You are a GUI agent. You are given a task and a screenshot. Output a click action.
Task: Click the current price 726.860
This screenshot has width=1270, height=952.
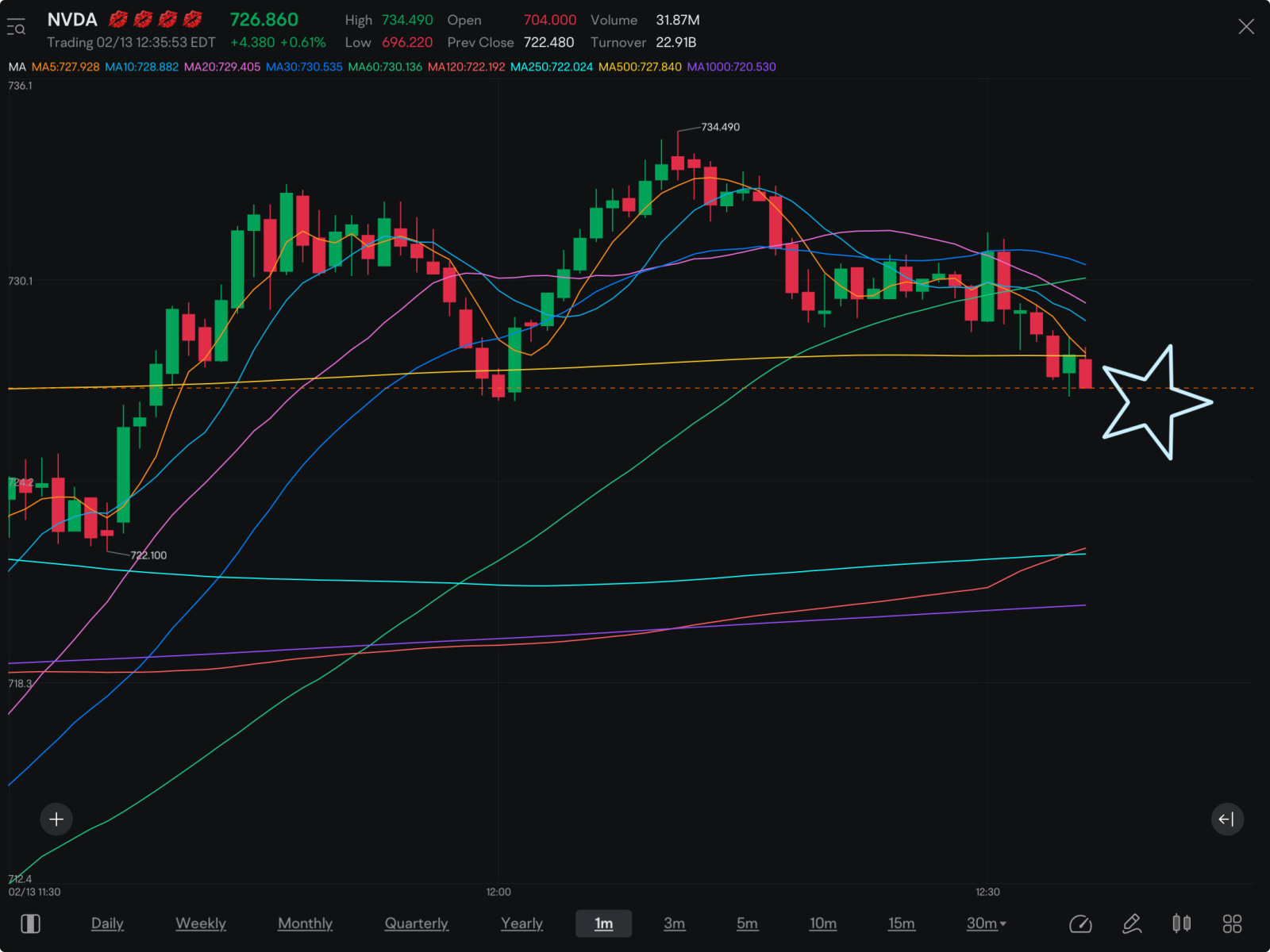point(264,20)
